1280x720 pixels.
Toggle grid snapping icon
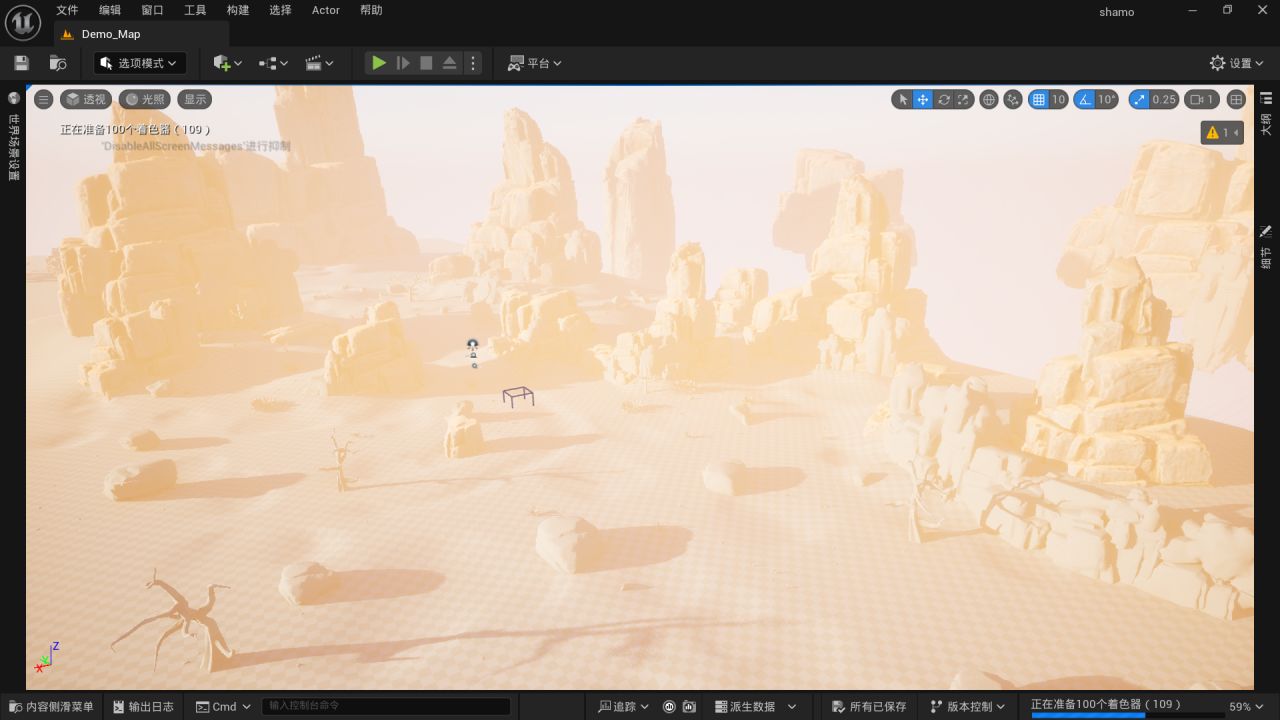1038,99
